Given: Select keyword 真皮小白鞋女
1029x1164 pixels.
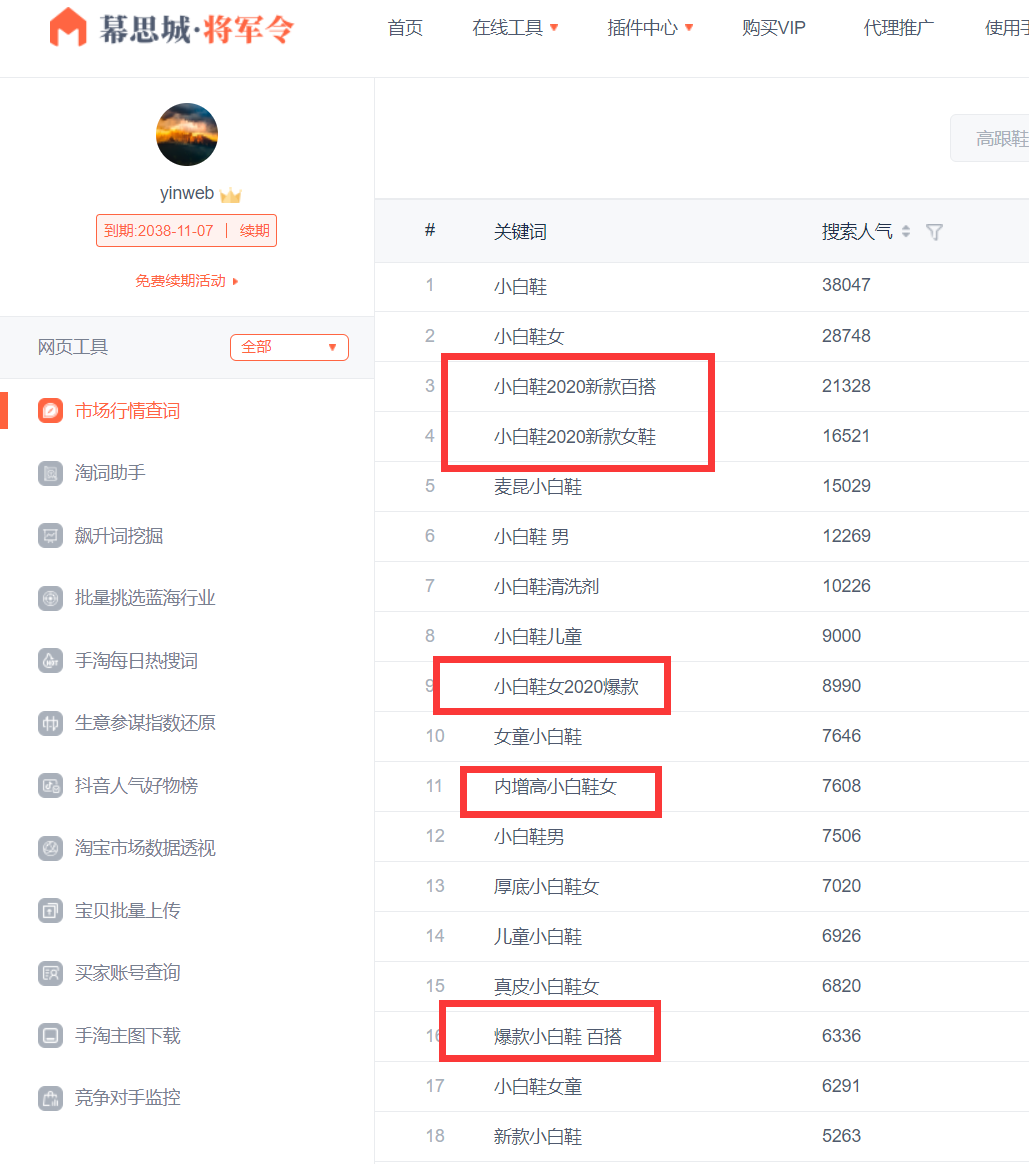Looking at the screenshot, I should pyautogui.click(x=546, y=987).
